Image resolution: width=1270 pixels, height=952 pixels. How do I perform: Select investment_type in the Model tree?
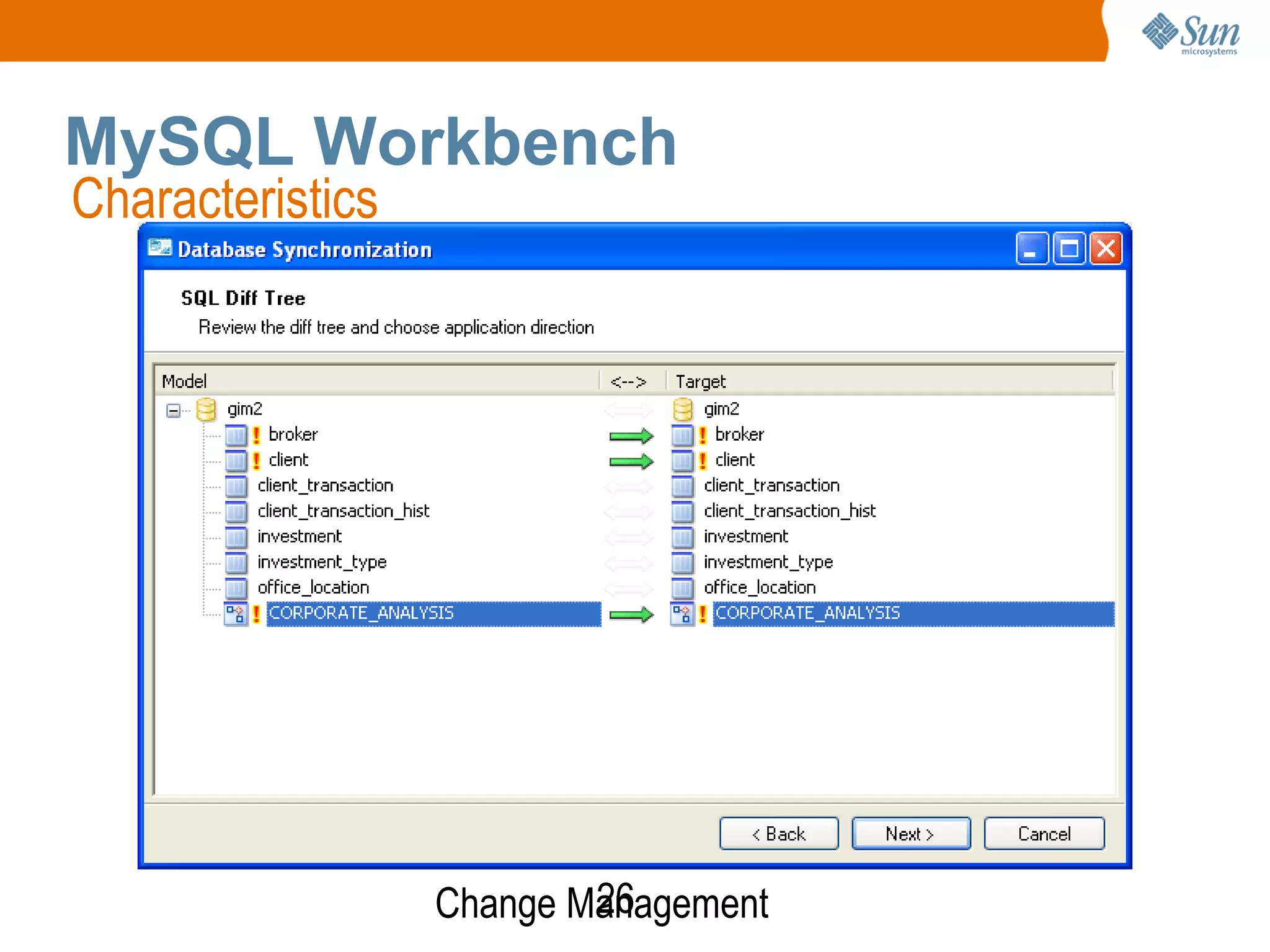tap(322, 563)
